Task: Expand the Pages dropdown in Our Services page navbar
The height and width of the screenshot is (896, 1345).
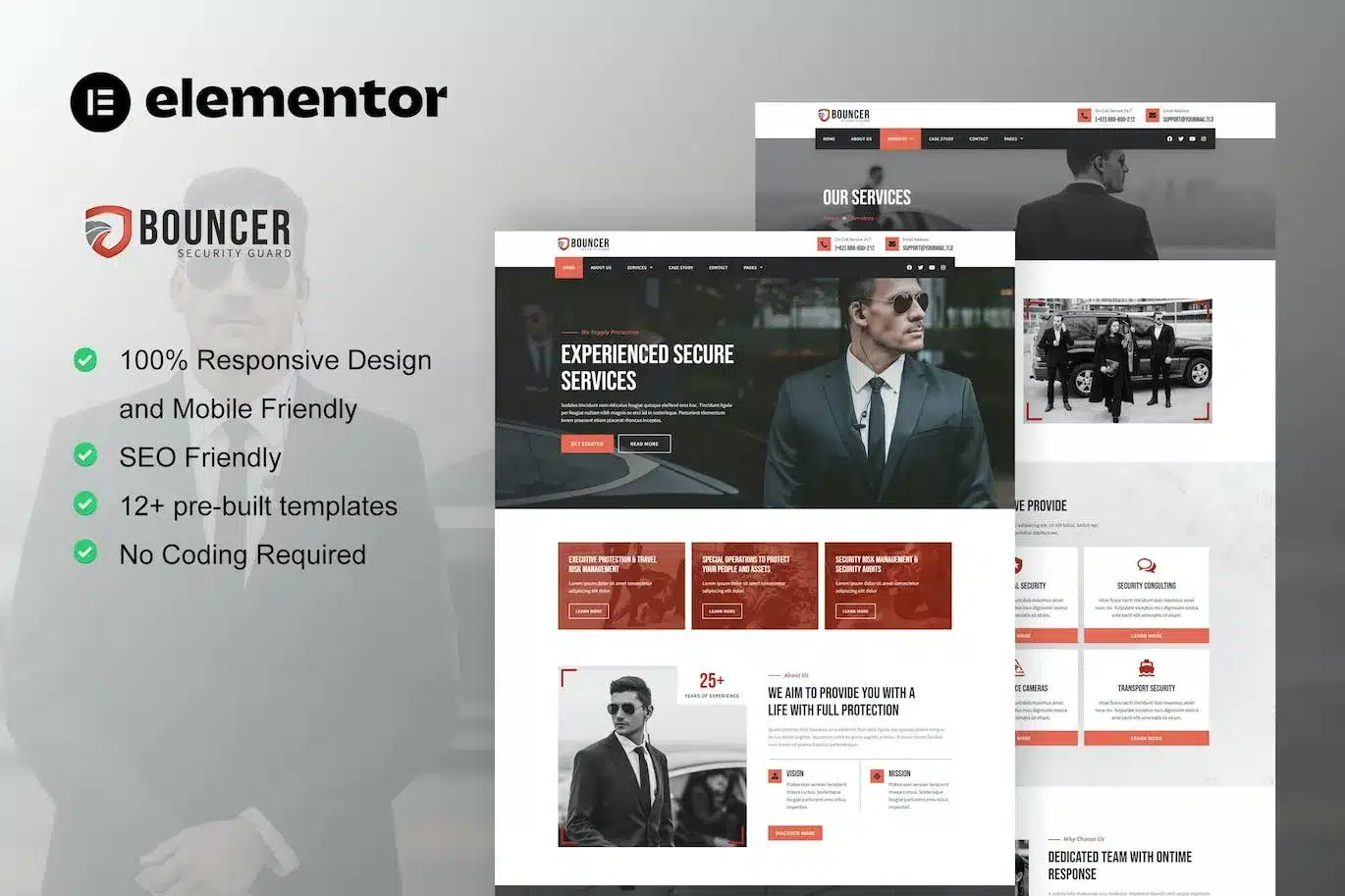Action: click(1013, 138)
